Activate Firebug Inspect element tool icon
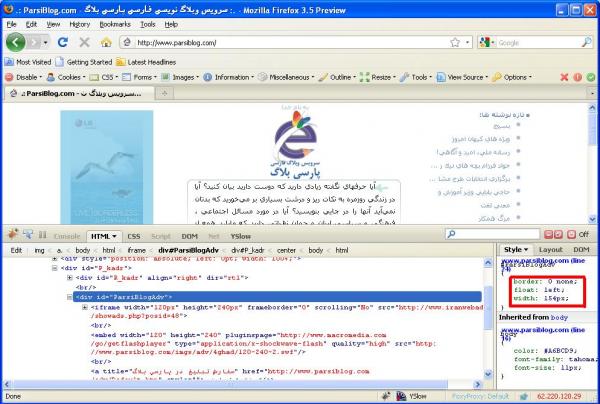 28,234
